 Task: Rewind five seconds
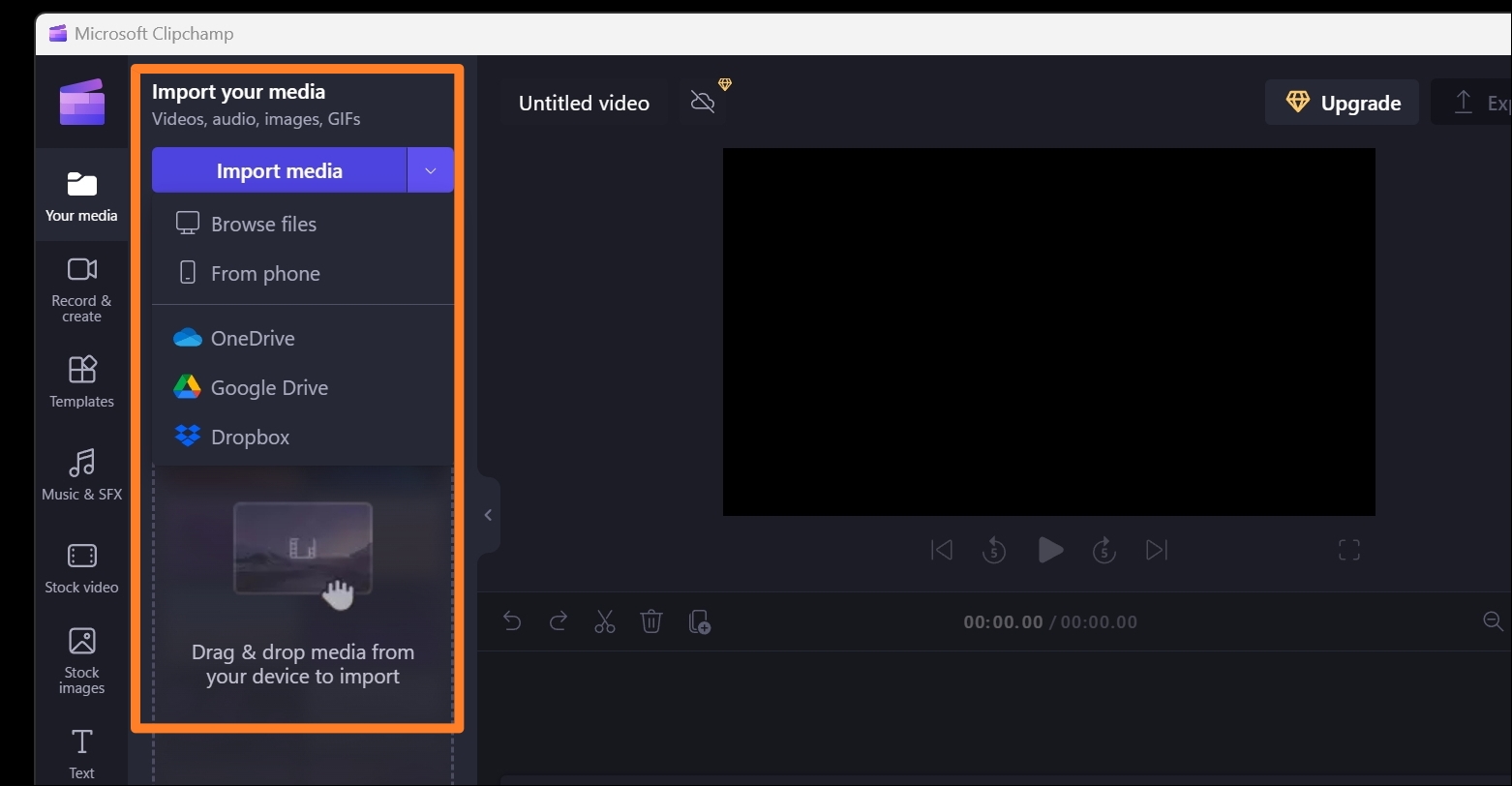[x=994, y=550]
